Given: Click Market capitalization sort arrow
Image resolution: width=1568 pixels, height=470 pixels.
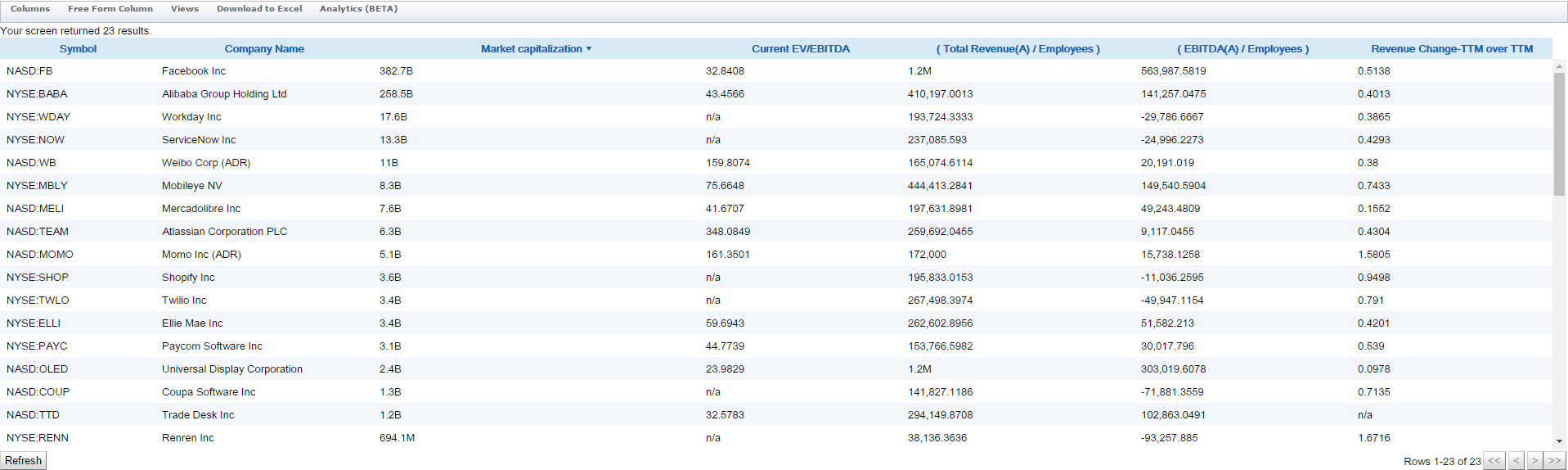Looking at the screenshot, I should [x=589, y=49].
